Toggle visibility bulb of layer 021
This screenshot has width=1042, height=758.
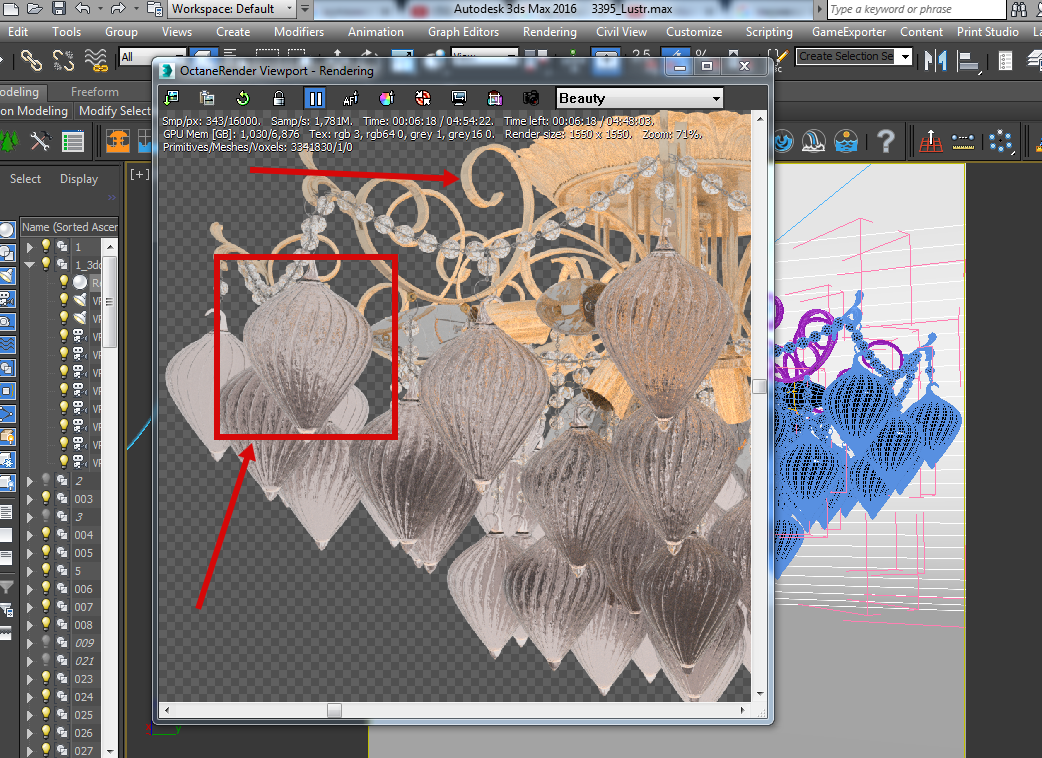46,660
